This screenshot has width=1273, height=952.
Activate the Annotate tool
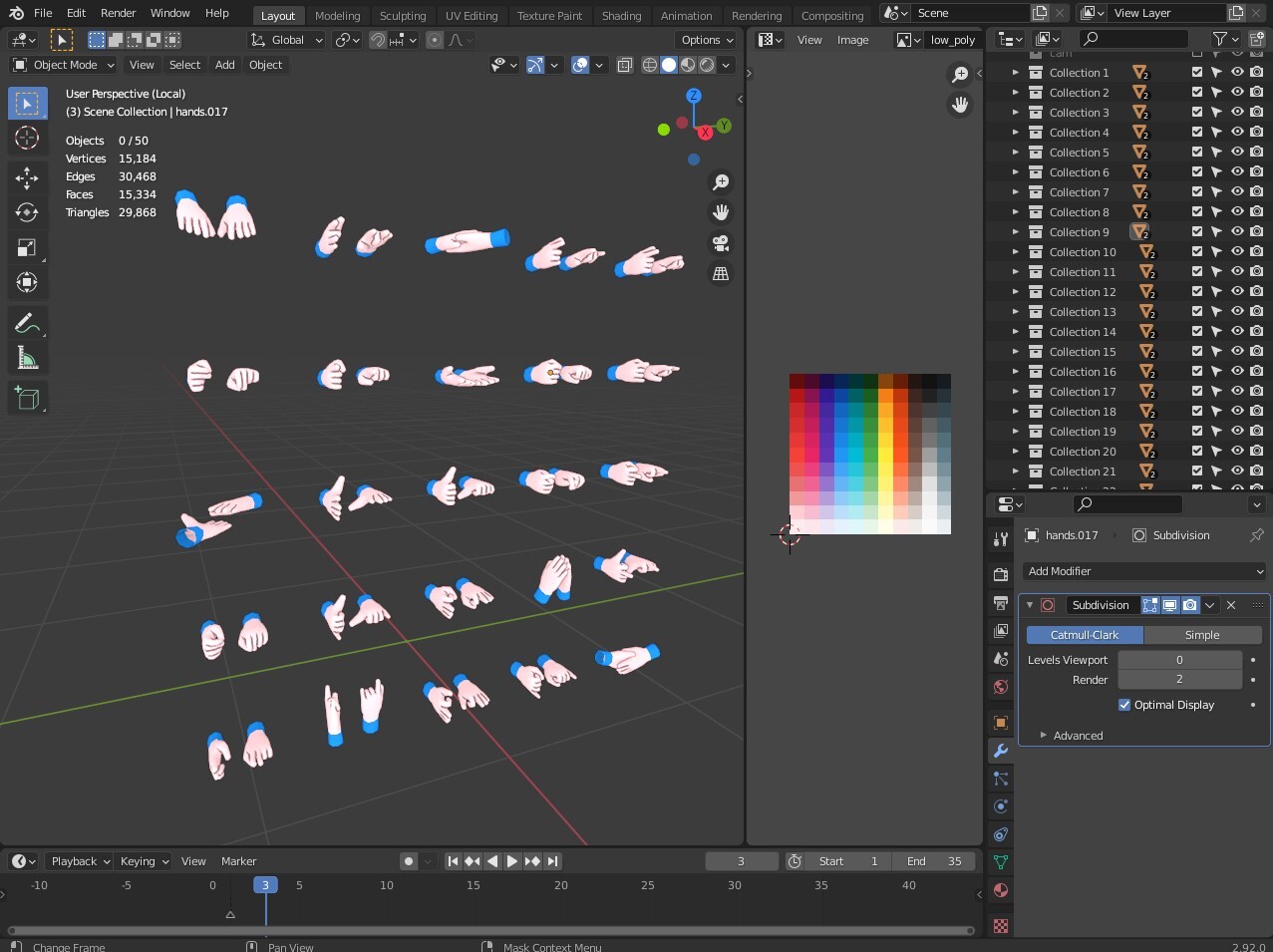coord(27,322)
